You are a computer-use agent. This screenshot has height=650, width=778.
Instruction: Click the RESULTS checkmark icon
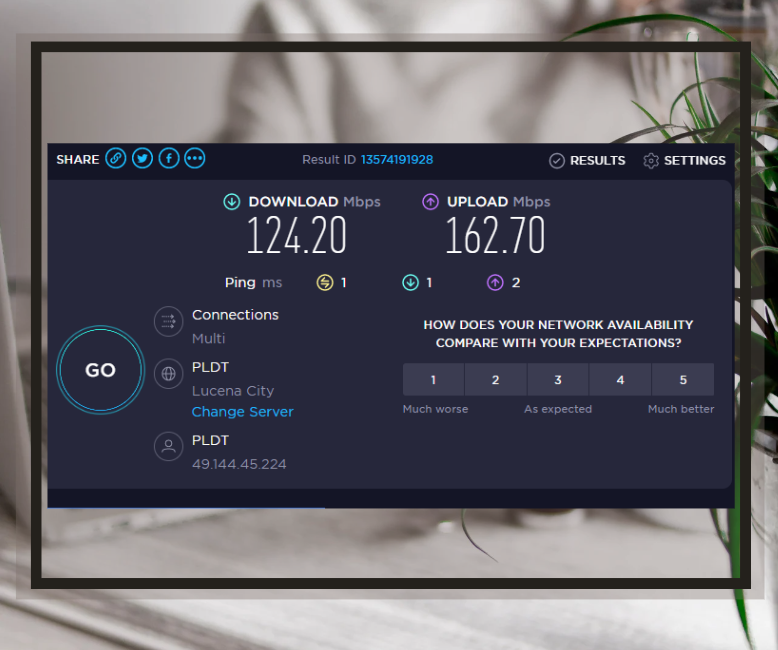coord(557,161)
